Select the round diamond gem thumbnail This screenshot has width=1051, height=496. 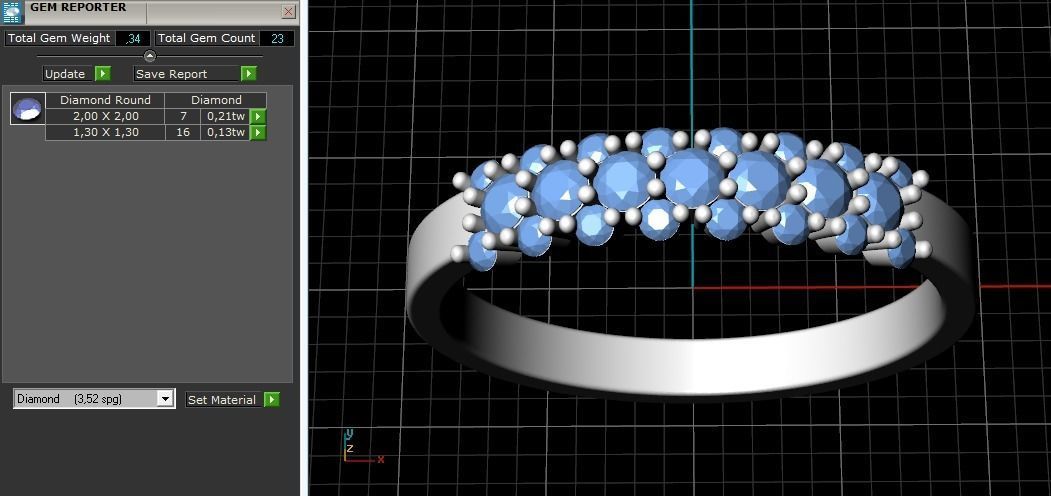point(27,109)
